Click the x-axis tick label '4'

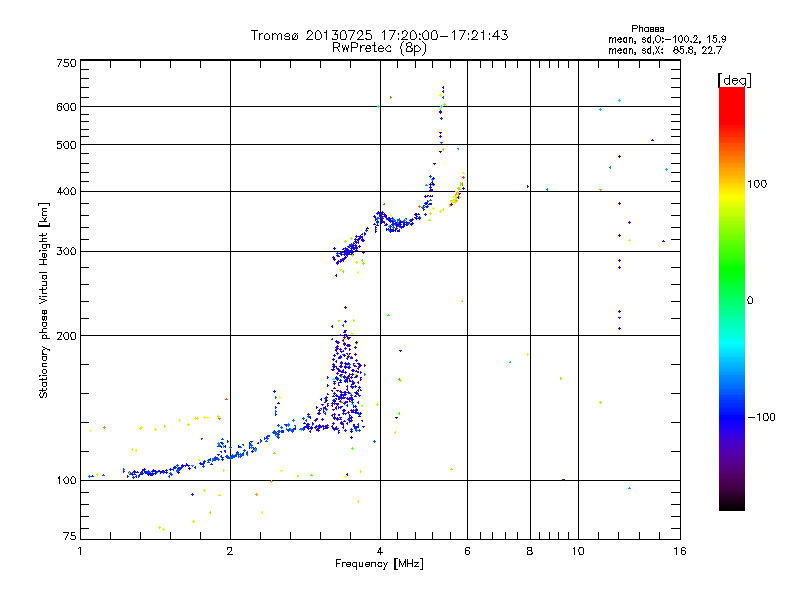tap(380, 551)
